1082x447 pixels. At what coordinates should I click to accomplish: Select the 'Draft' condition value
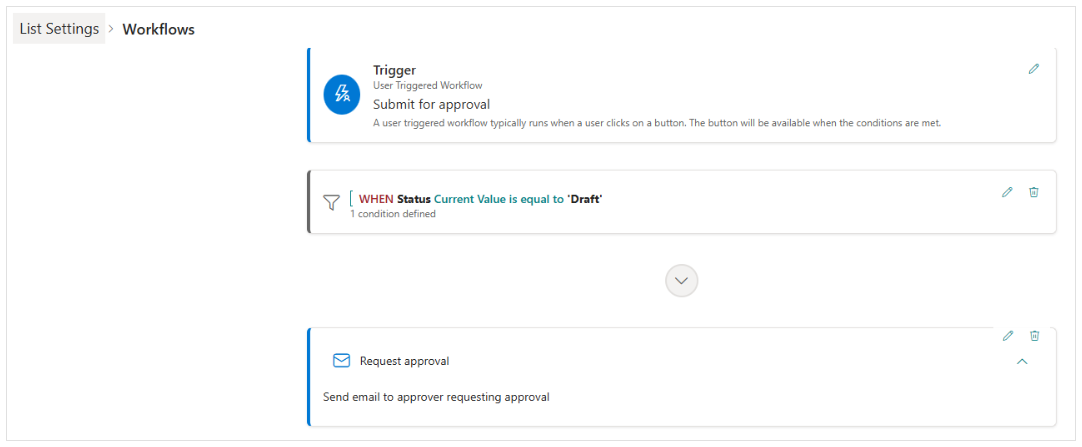pos(585,199)
